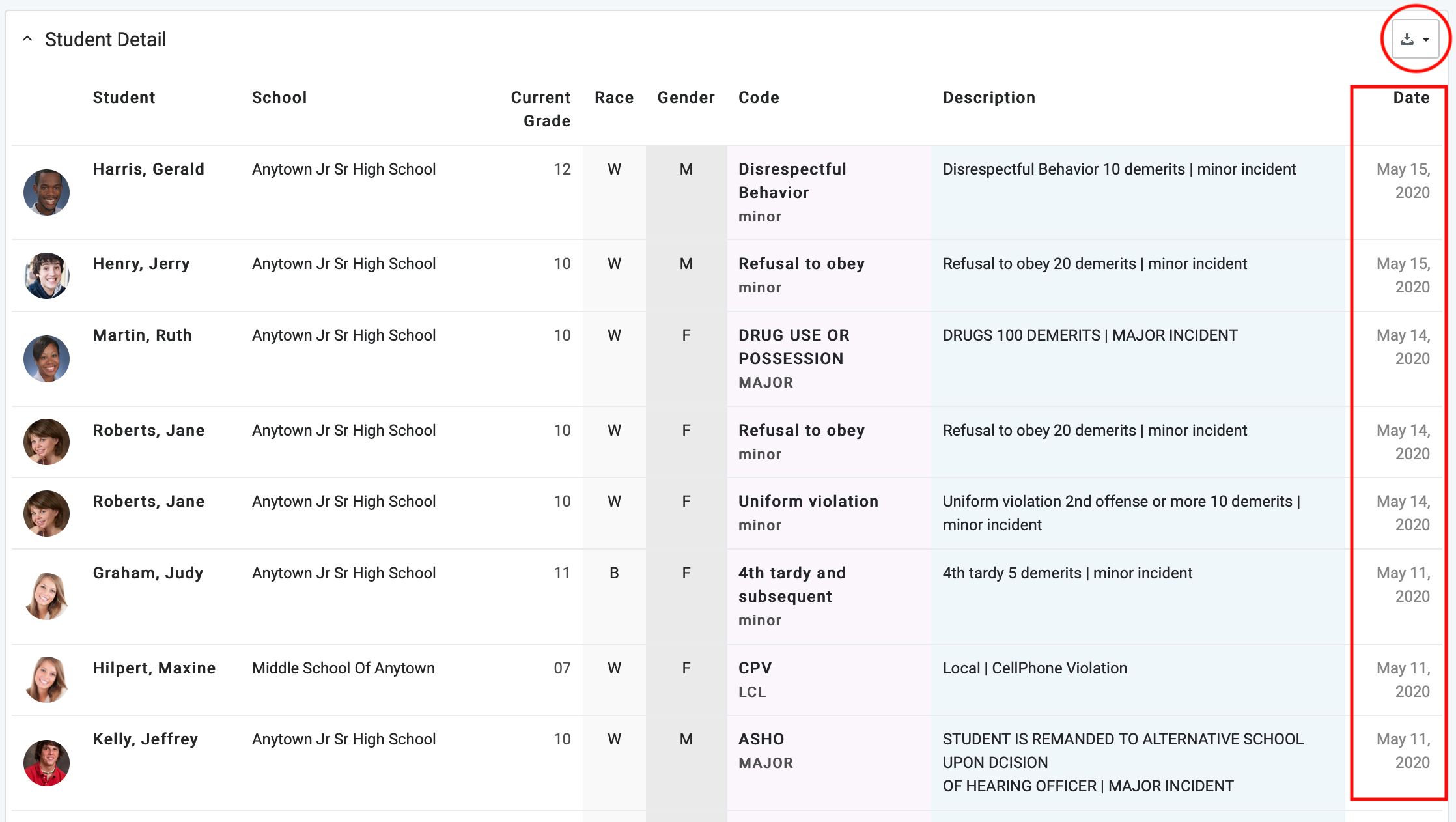
Task: Click May 11, 2020 date in Kelly, Jeffrey row
Action: 1403,751
